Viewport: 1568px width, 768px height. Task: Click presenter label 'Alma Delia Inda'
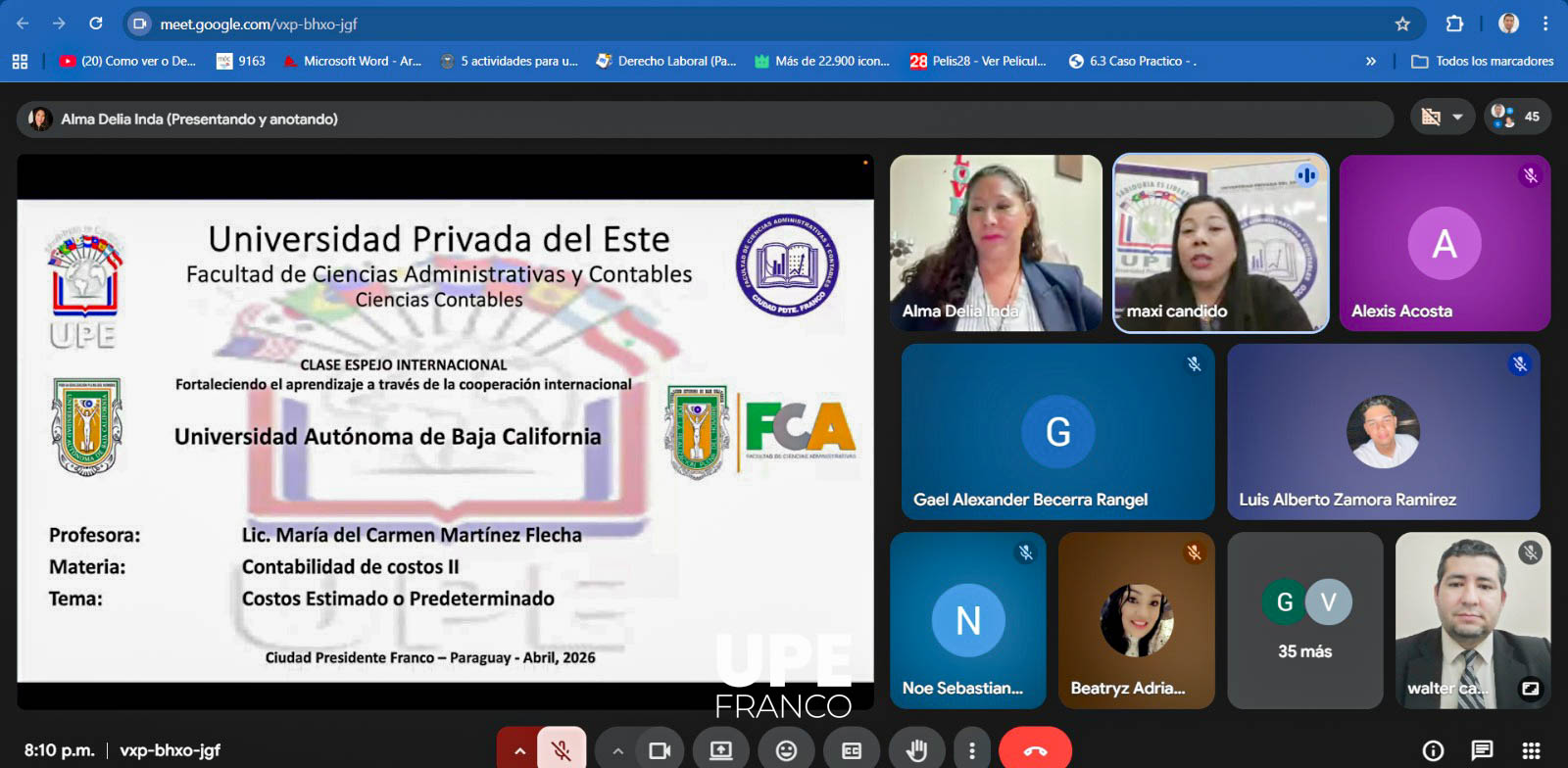click(x=199, y=119)
